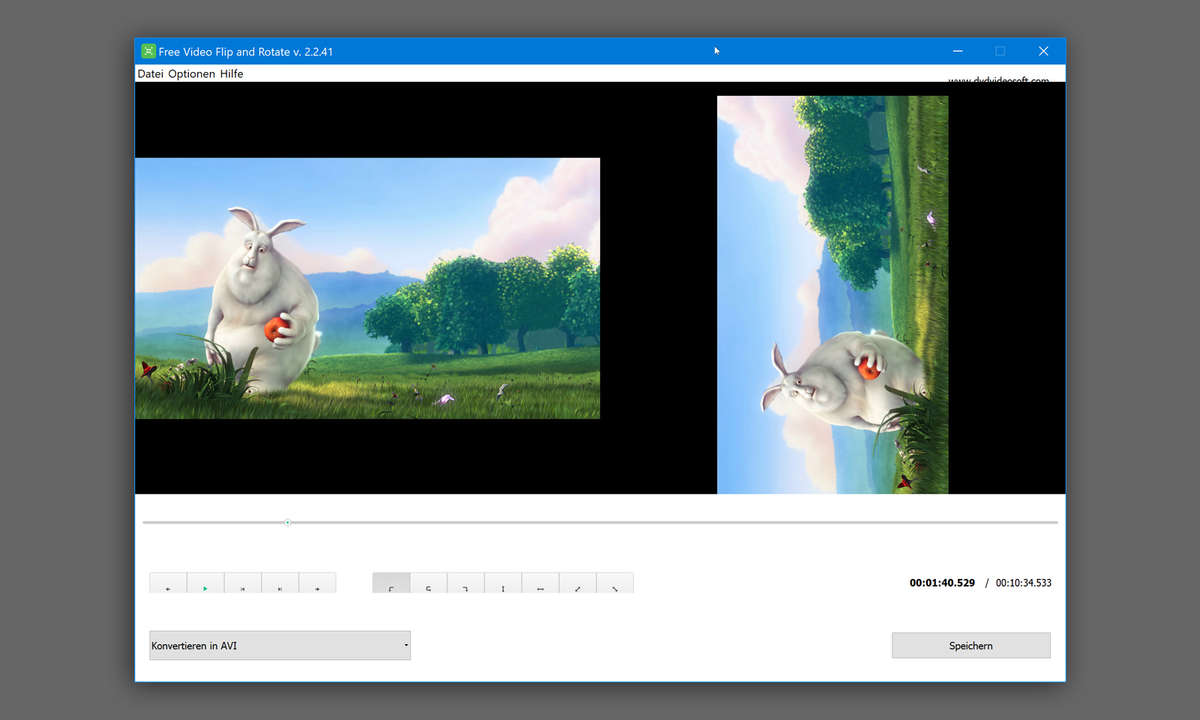The image size is (1200, 720).
Task: Open the Hilfe menu
Action: pyautogui.click(x=231, y=74)
